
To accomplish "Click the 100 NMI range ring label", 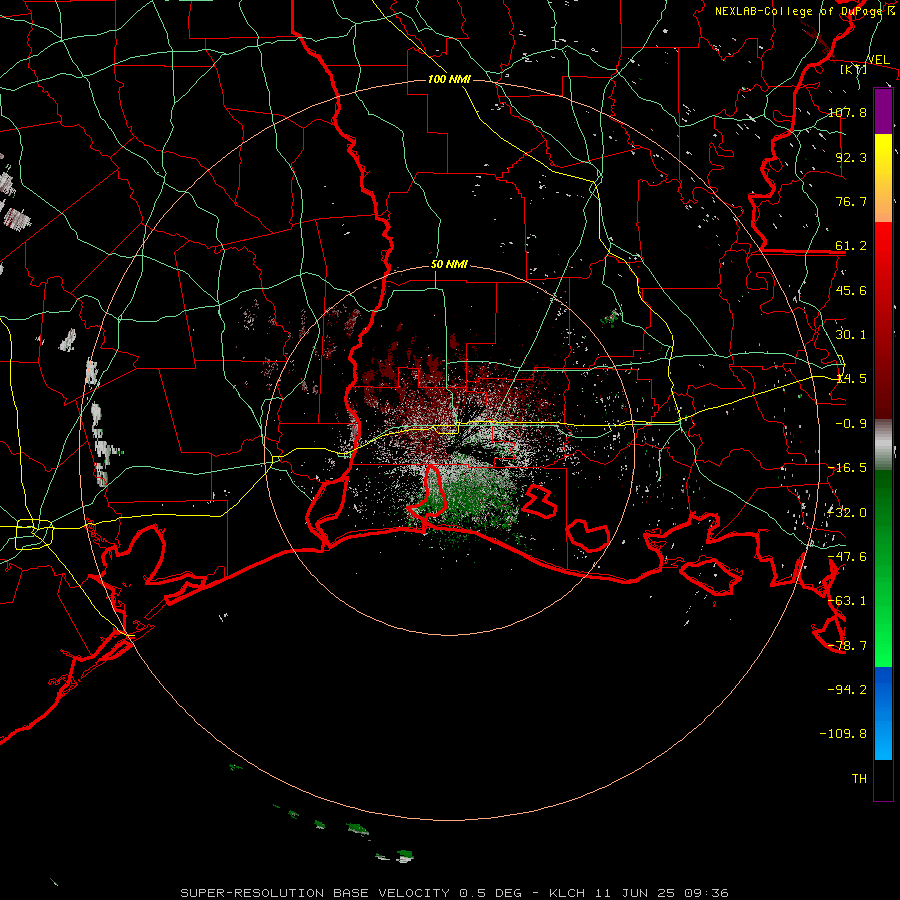I will (x=449, y=79).
